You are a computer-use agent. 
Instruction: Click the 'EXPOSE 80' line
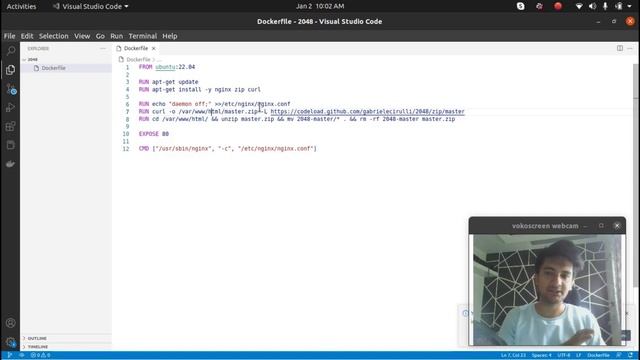click(153, 134)
